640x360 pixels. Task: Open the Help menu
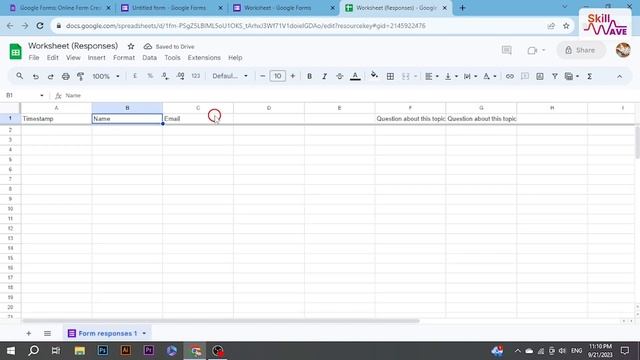[235, 58]
